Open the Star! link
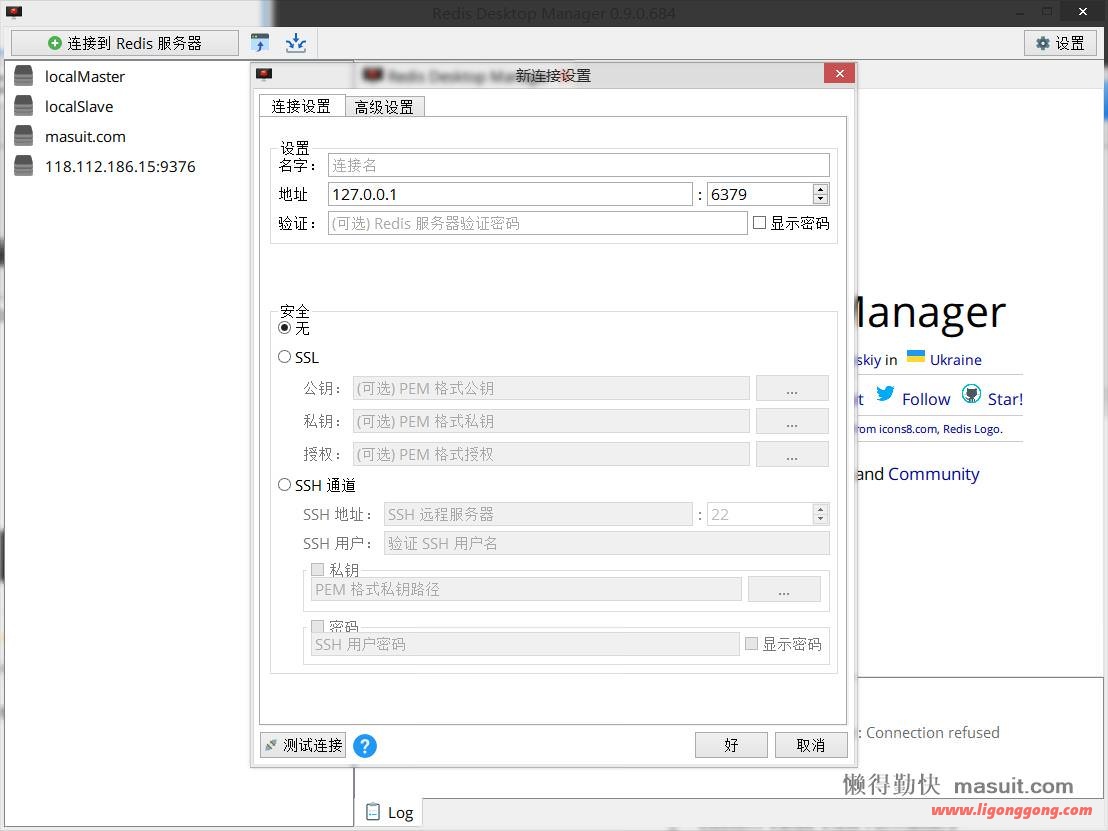 (1005, 399)
